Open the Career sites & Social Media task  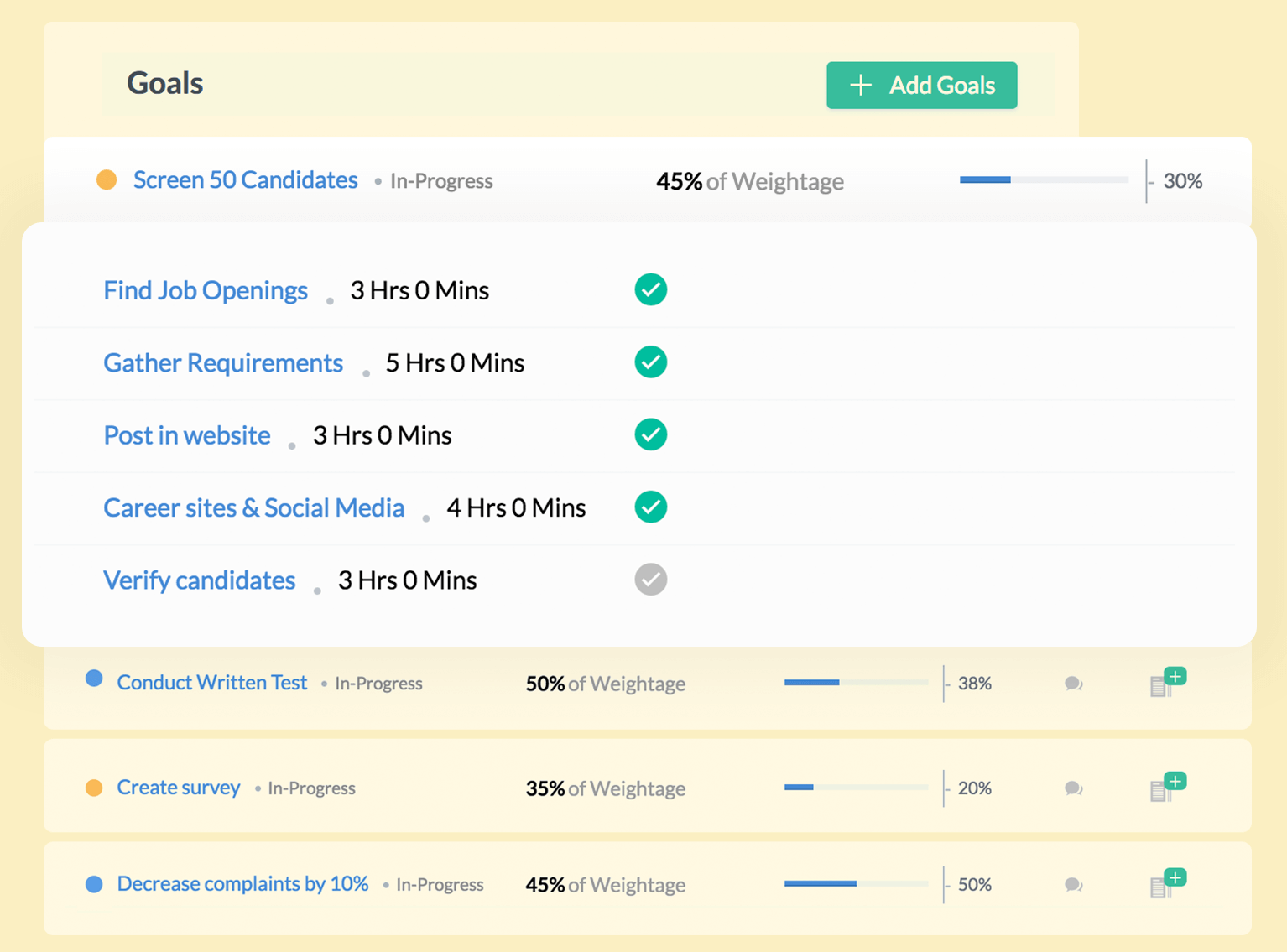(253, 507)
